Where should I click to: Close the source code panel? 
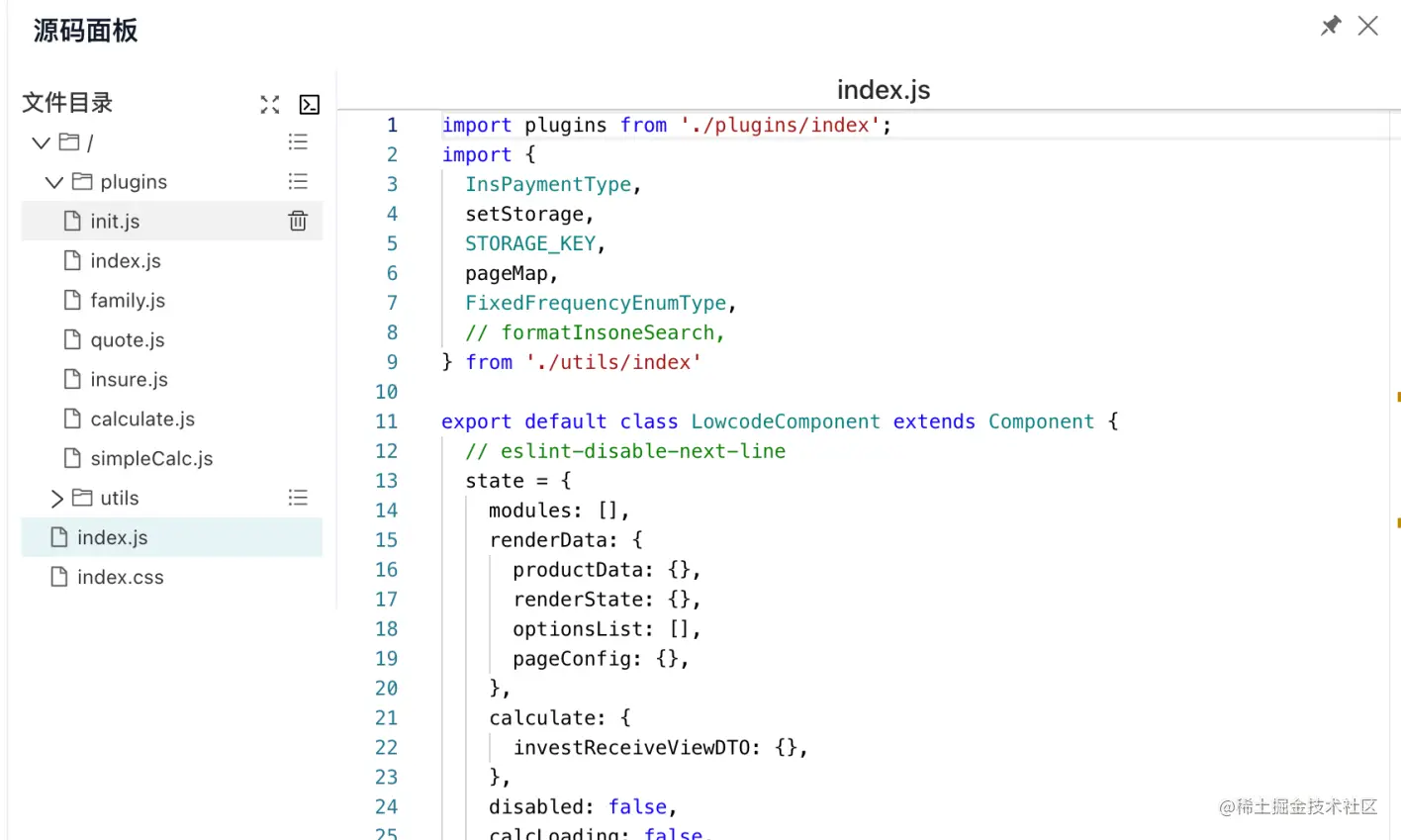1368,26
